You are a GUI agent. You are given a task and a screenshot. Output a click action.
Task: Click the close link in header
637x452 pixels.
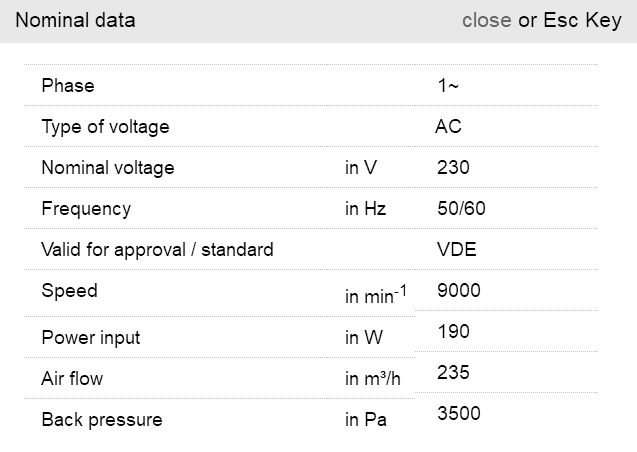[x=486, y=21]
